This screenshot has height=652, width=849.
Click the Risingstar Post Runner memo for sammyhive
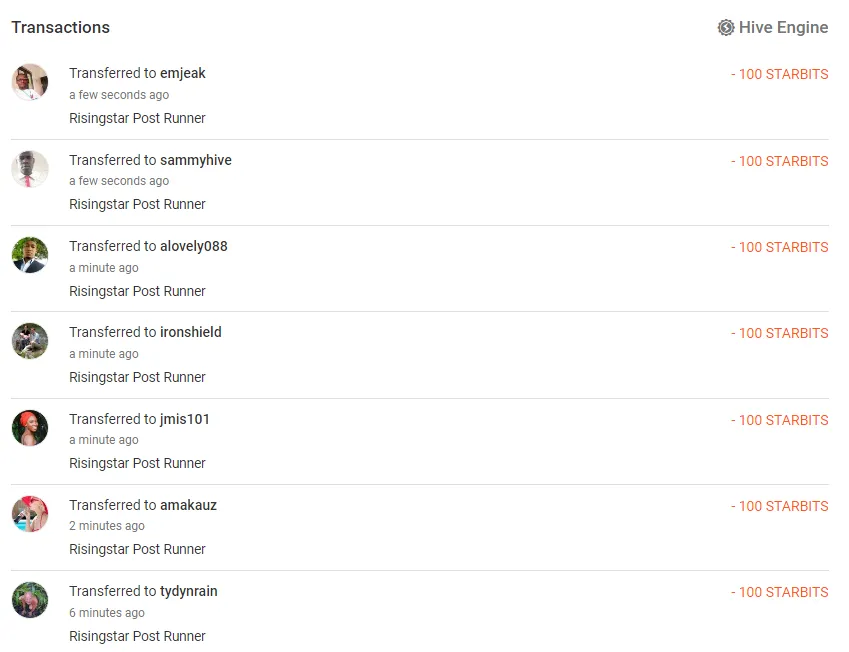pos(137,204)
